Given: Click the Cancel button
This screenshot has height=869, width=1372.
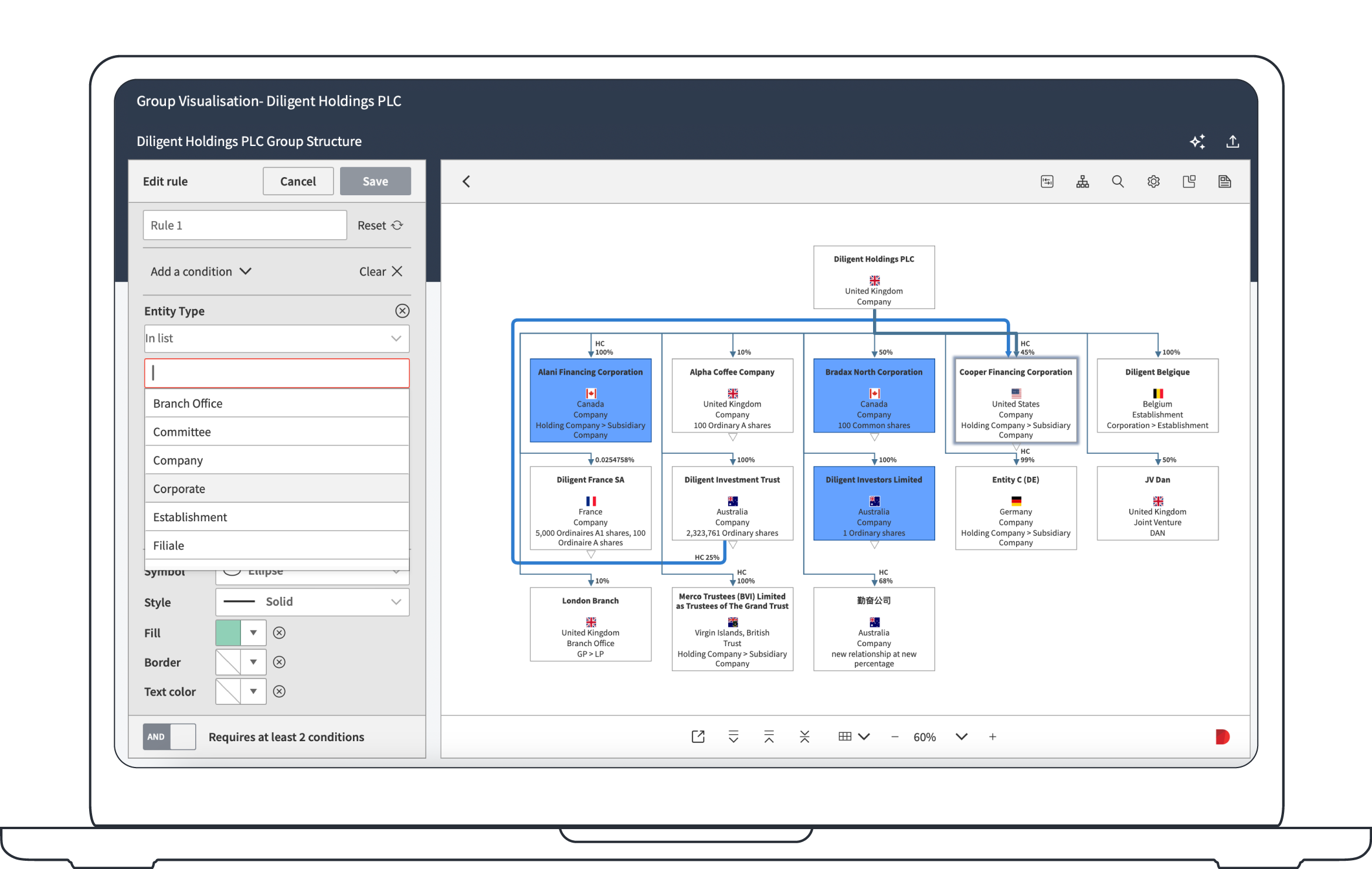Looking at the screenshot, I should (x=298, y=181).
